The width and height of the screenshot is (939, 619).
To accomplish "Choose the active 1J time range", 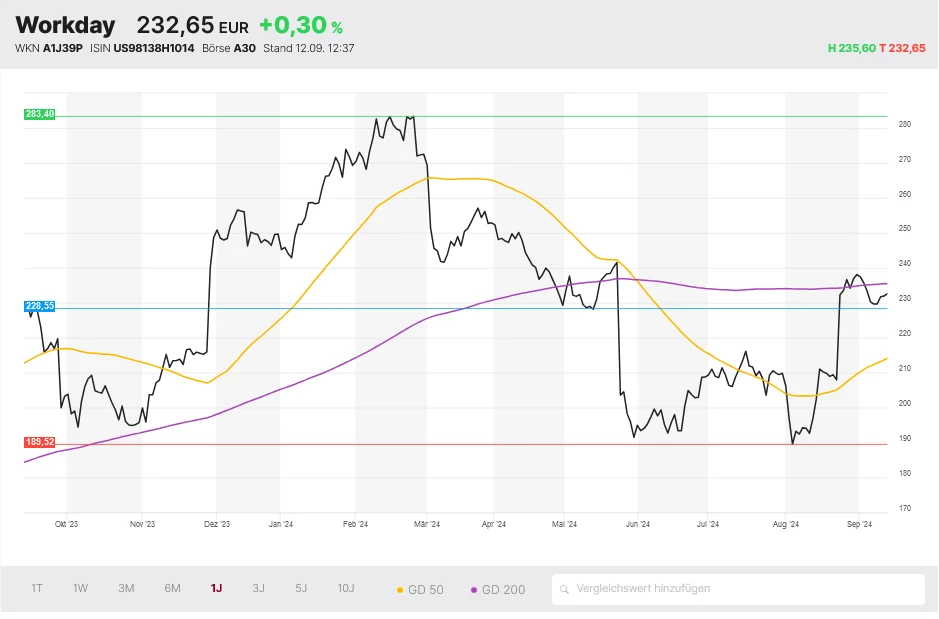I will point(216,588).
